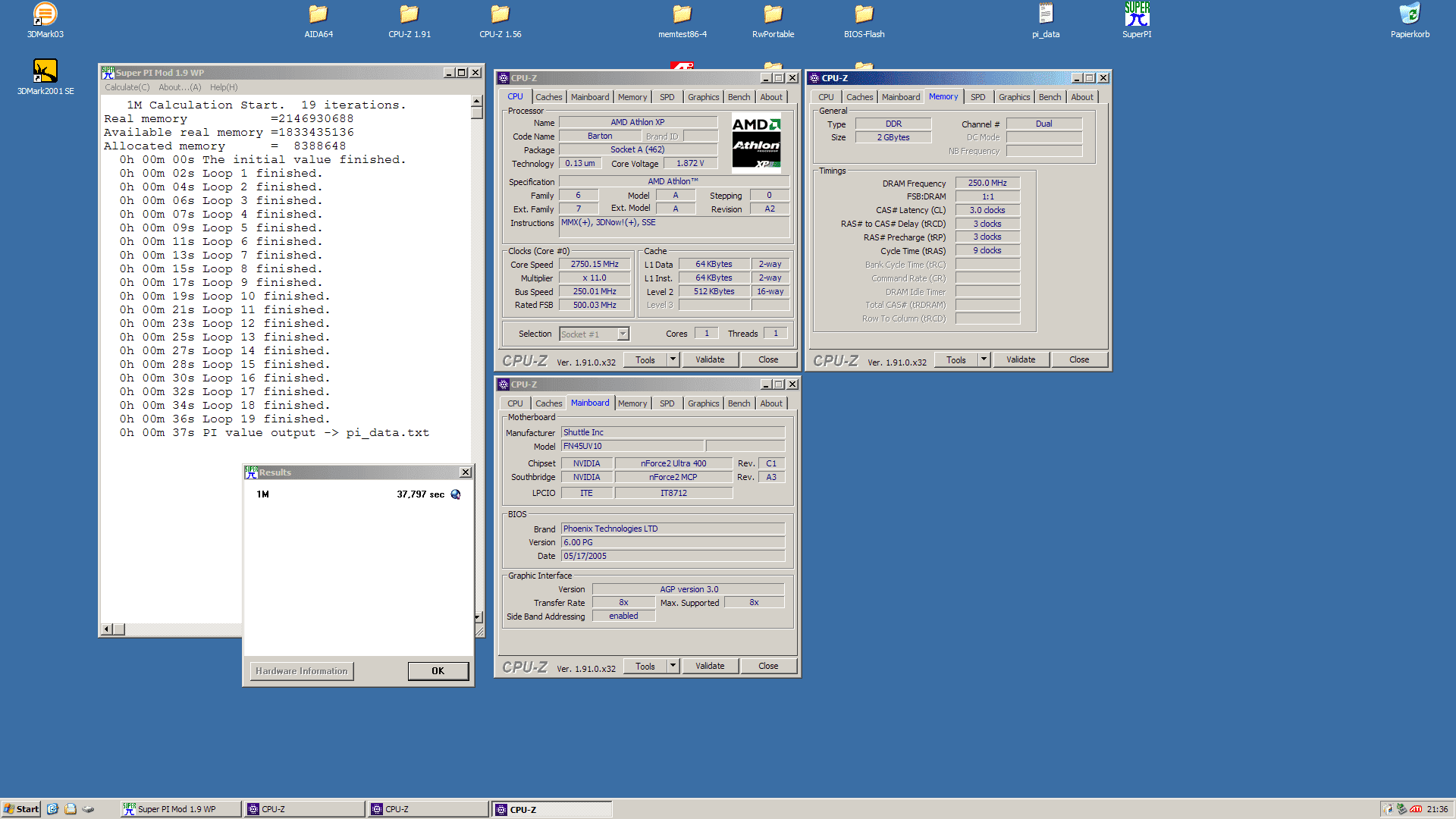Click the Start button on taskbar

click(21, 809)
